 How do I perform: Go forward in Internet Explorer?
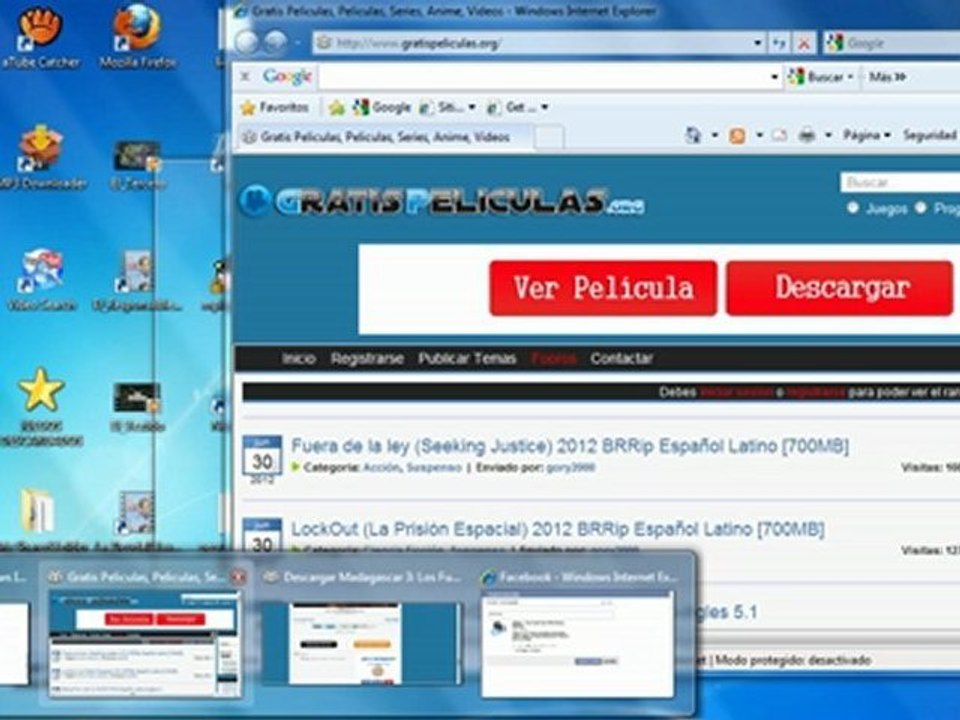coord(276,42)
